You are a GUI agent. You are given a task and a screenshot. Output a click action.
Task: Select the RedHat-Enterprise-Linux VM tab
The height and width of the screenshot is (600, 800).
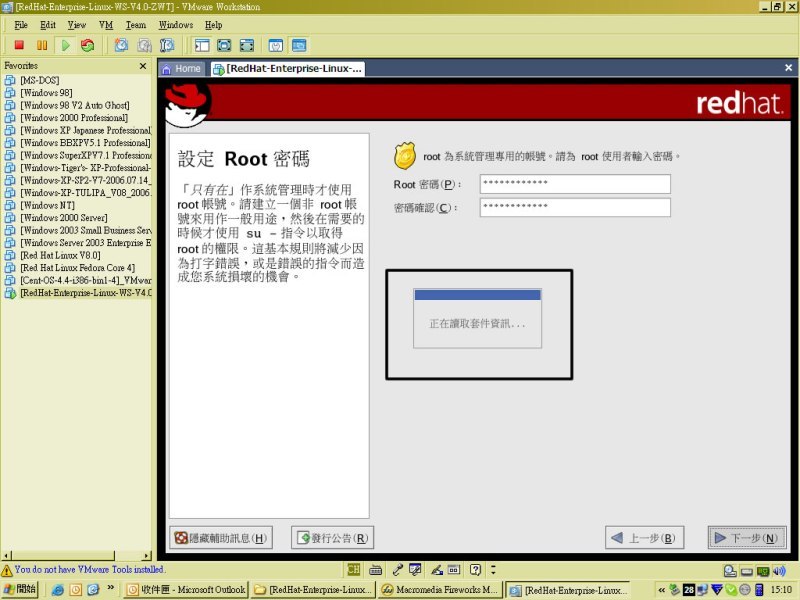pyautogui.click(x=287, y=69)
